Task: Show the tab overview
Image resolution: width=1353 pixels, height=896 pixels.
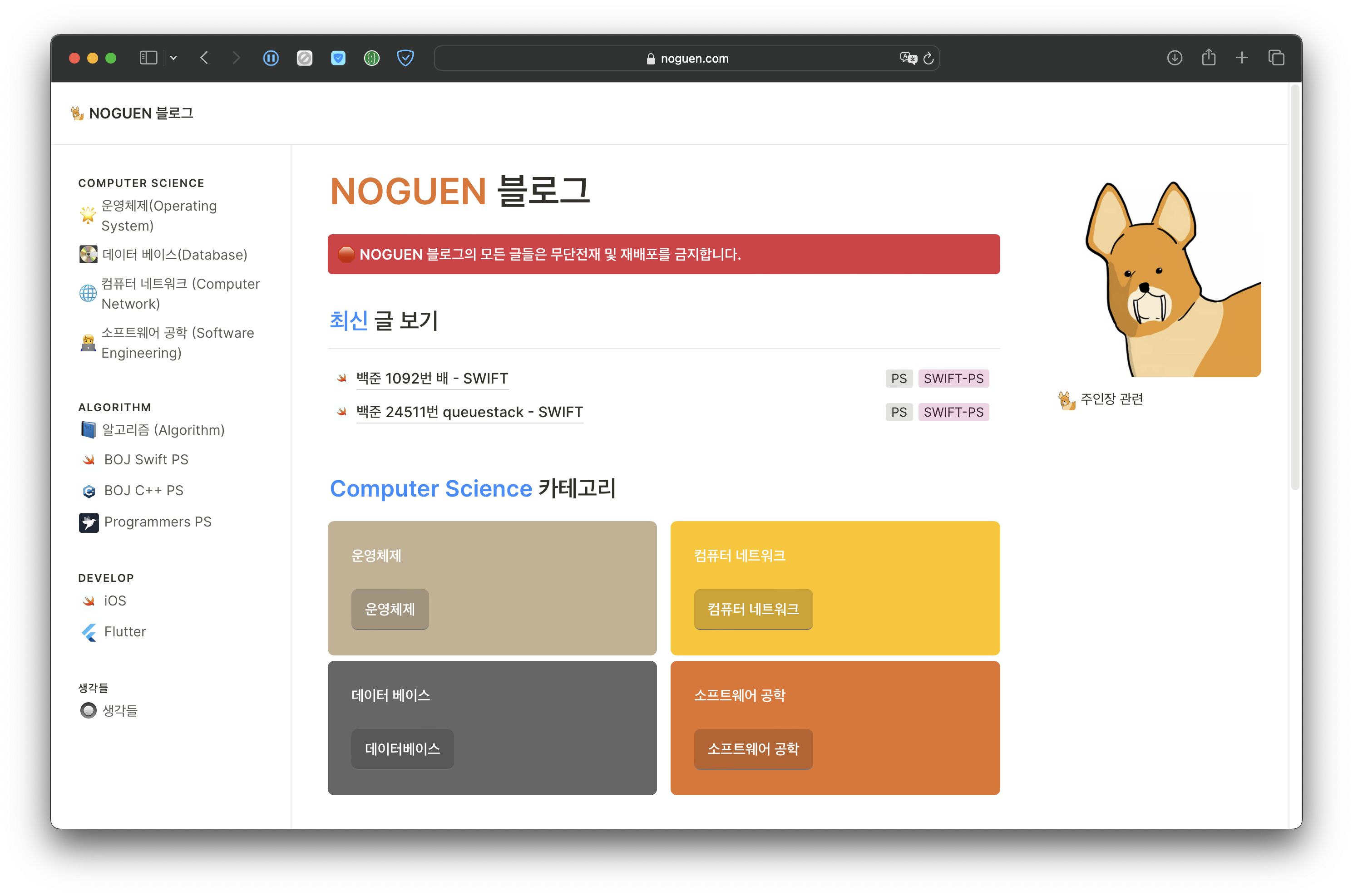Action: pyautogui.click(x=1276, y=58)
